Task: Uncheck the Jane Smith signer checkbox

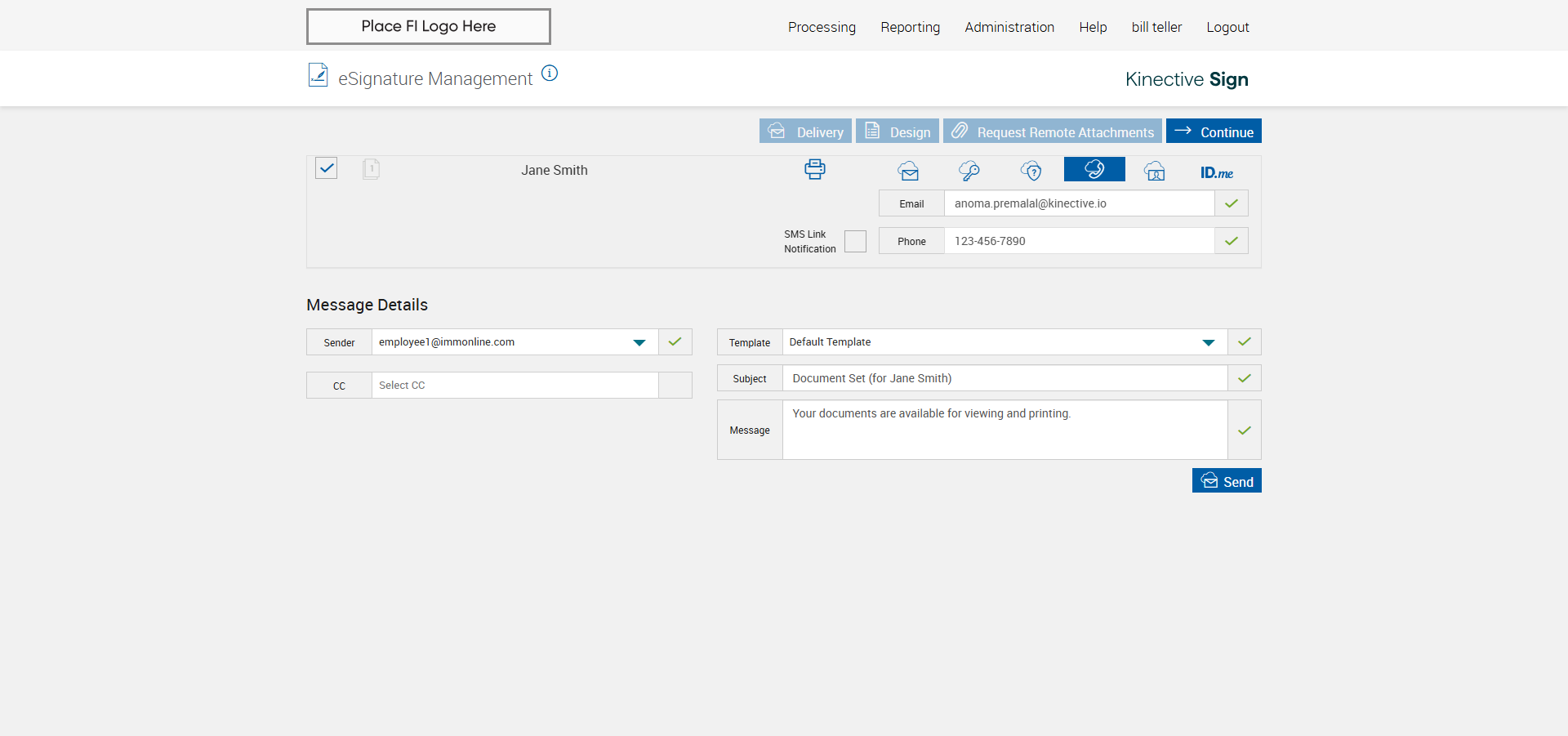Action: 327,168
